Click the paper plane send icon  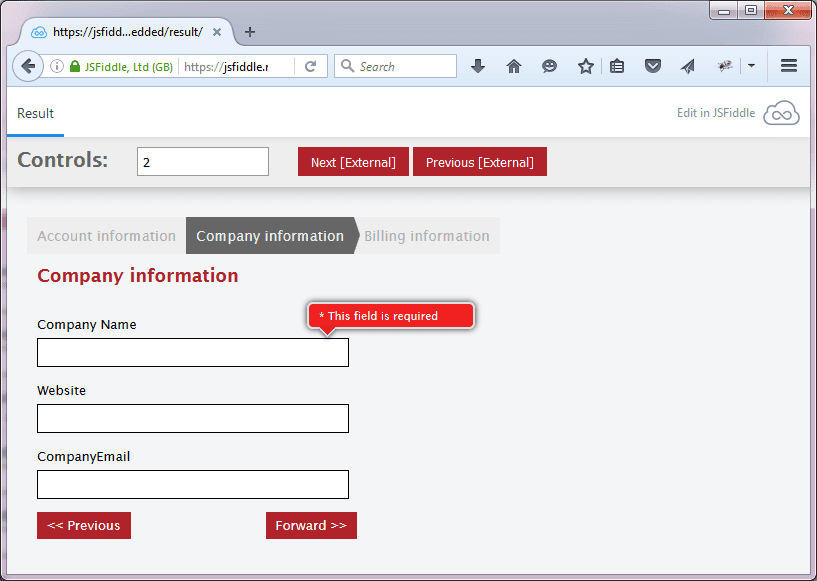click(x=688, y=66)
